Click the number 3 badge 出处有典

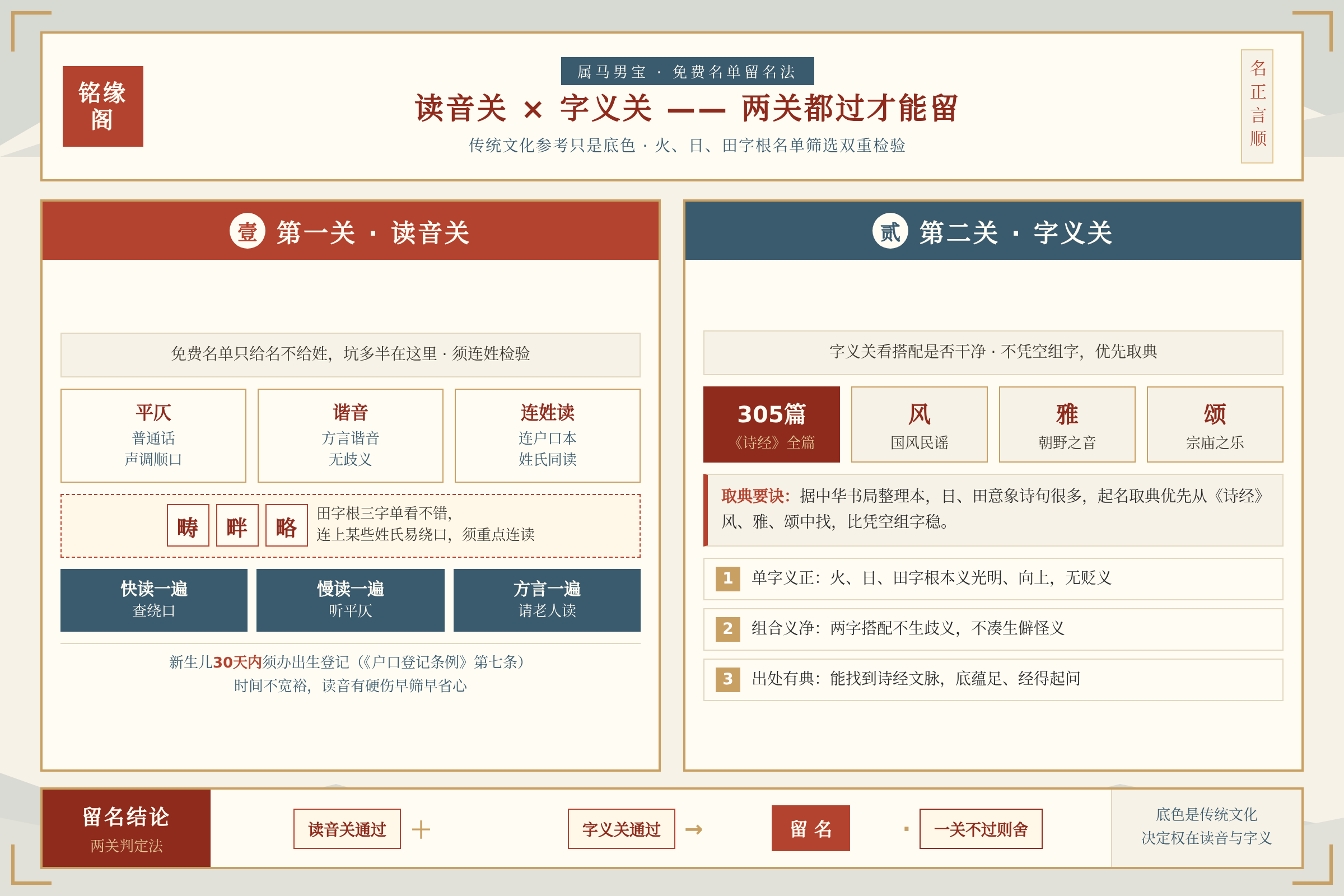pyautogui.click(x=727, y=679)
